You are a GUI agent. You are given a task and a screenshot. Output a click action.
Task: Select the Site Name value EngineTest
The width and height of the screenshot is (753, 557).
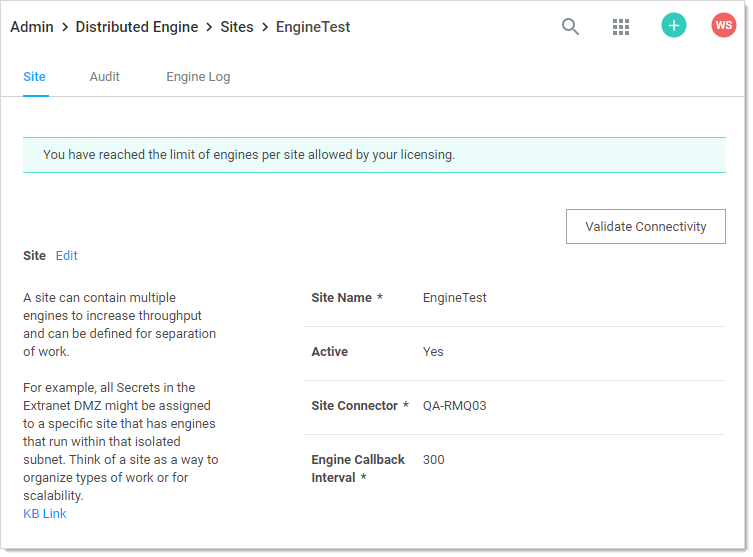click(455, 298)
